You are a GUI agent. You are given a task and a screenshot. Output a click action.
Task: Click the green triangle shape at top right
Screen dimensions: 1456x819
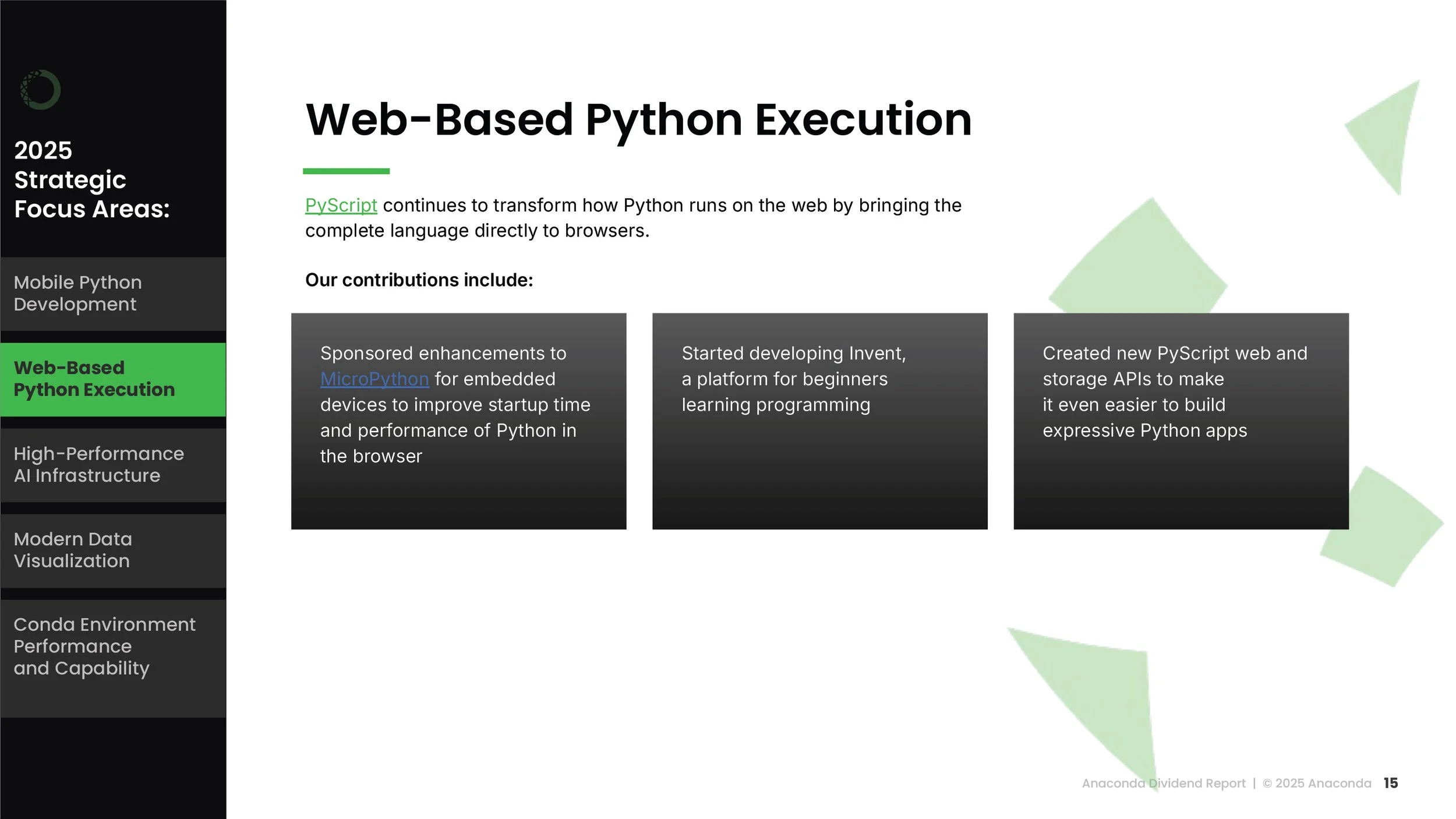pyautogui.click(x=1389, y=134)
